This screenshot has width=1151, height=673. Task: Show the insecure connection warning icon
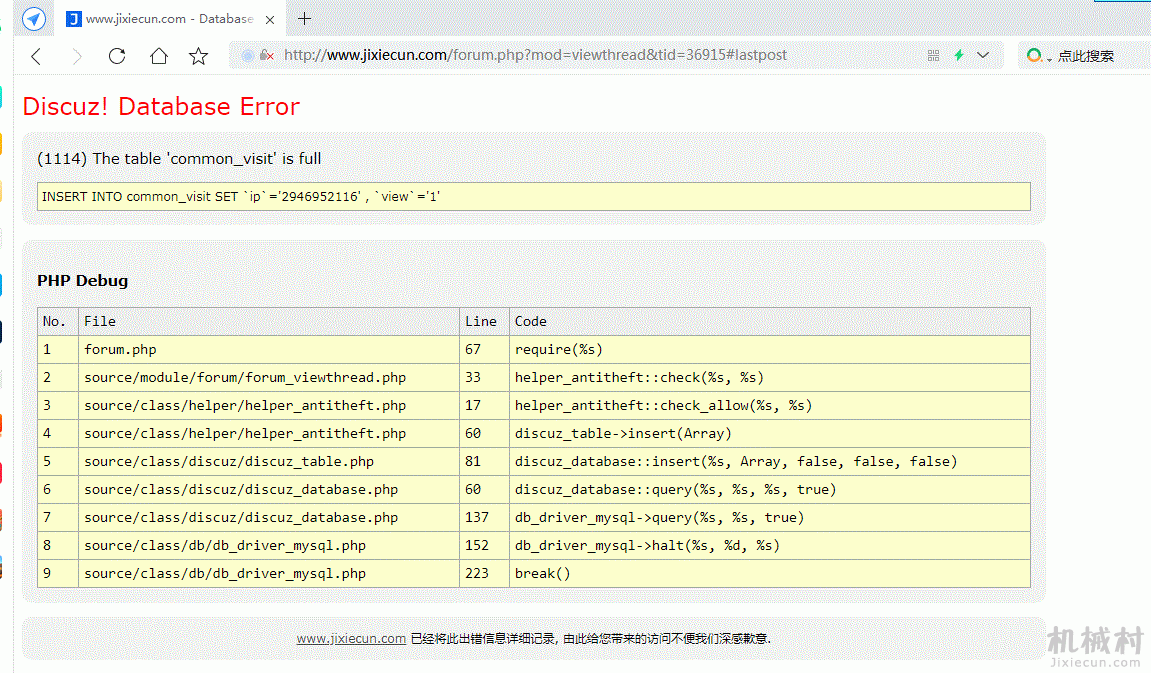pos(267,55)
